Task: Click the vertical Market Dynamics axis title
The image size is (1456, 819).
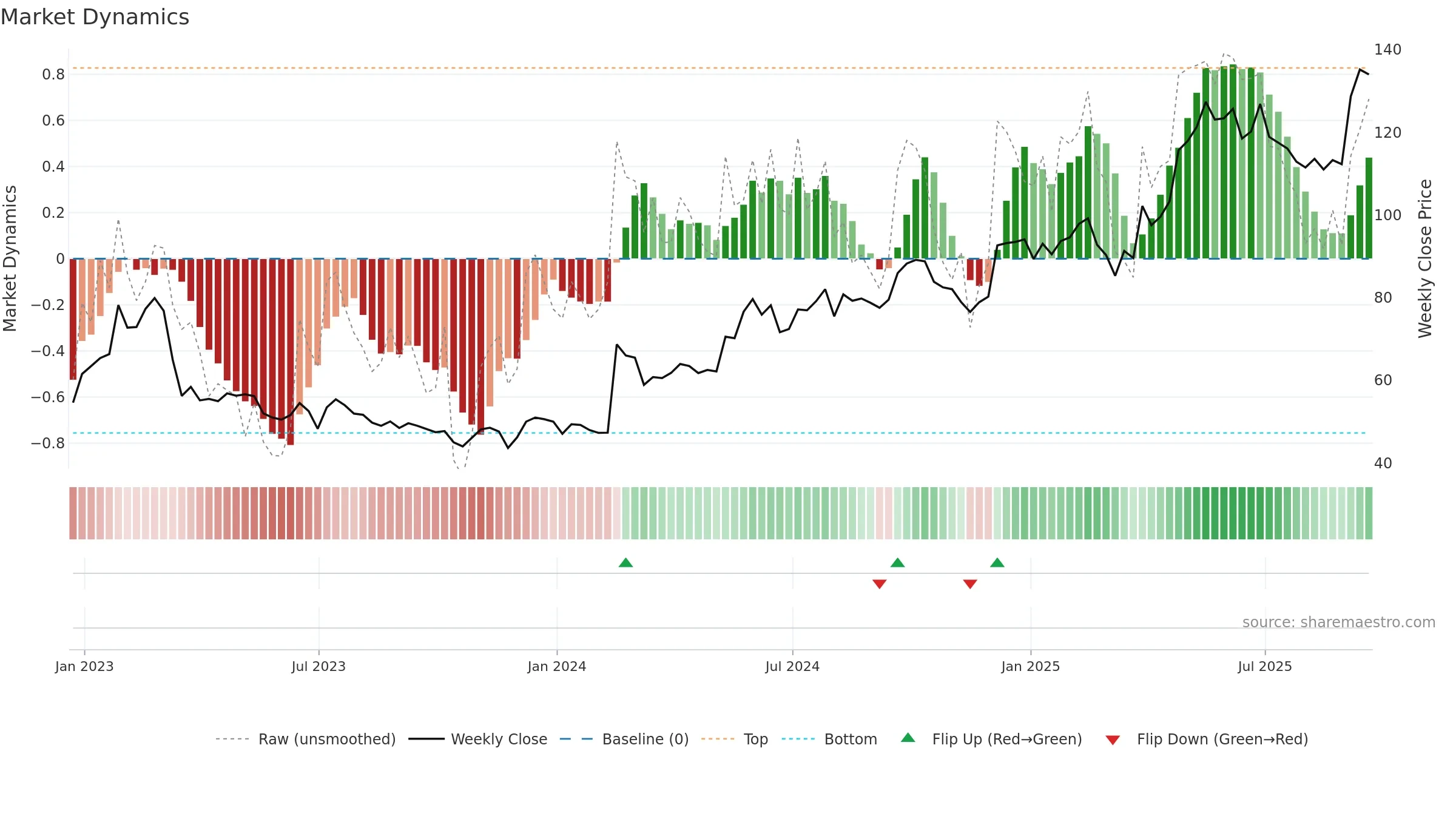Action: [10, 258]
